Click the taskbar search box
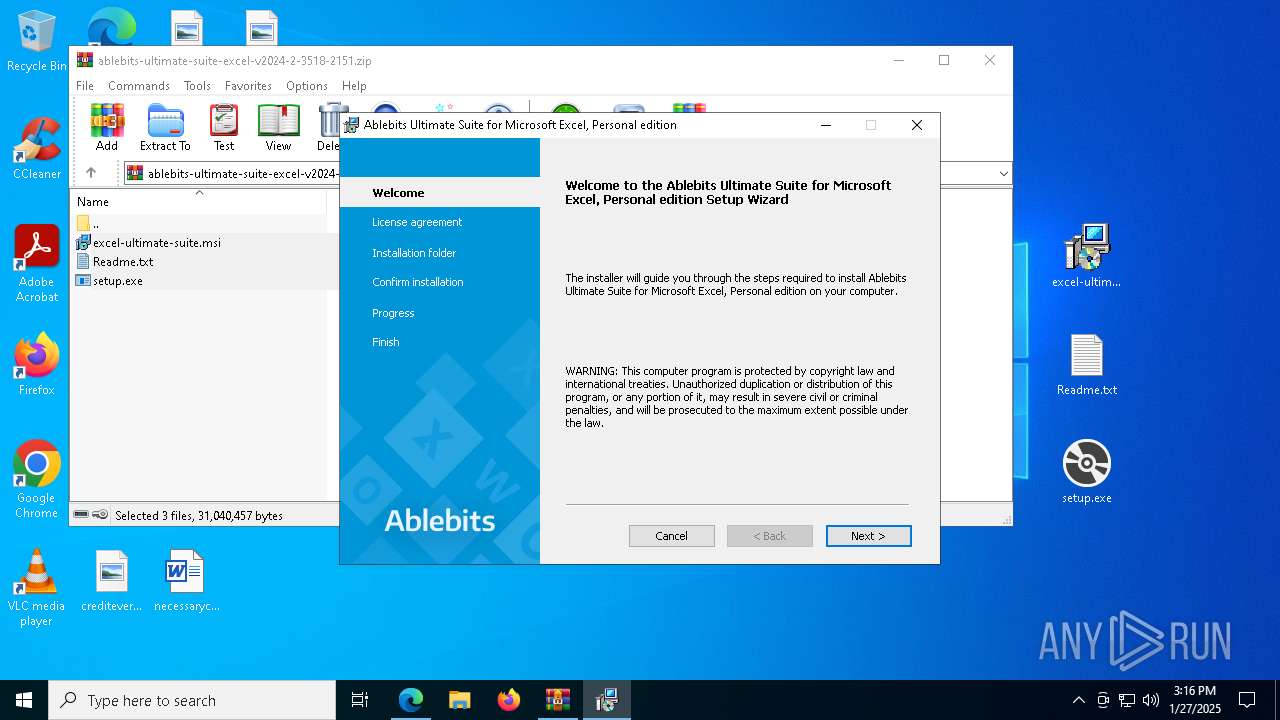 [x=192, y=700]
